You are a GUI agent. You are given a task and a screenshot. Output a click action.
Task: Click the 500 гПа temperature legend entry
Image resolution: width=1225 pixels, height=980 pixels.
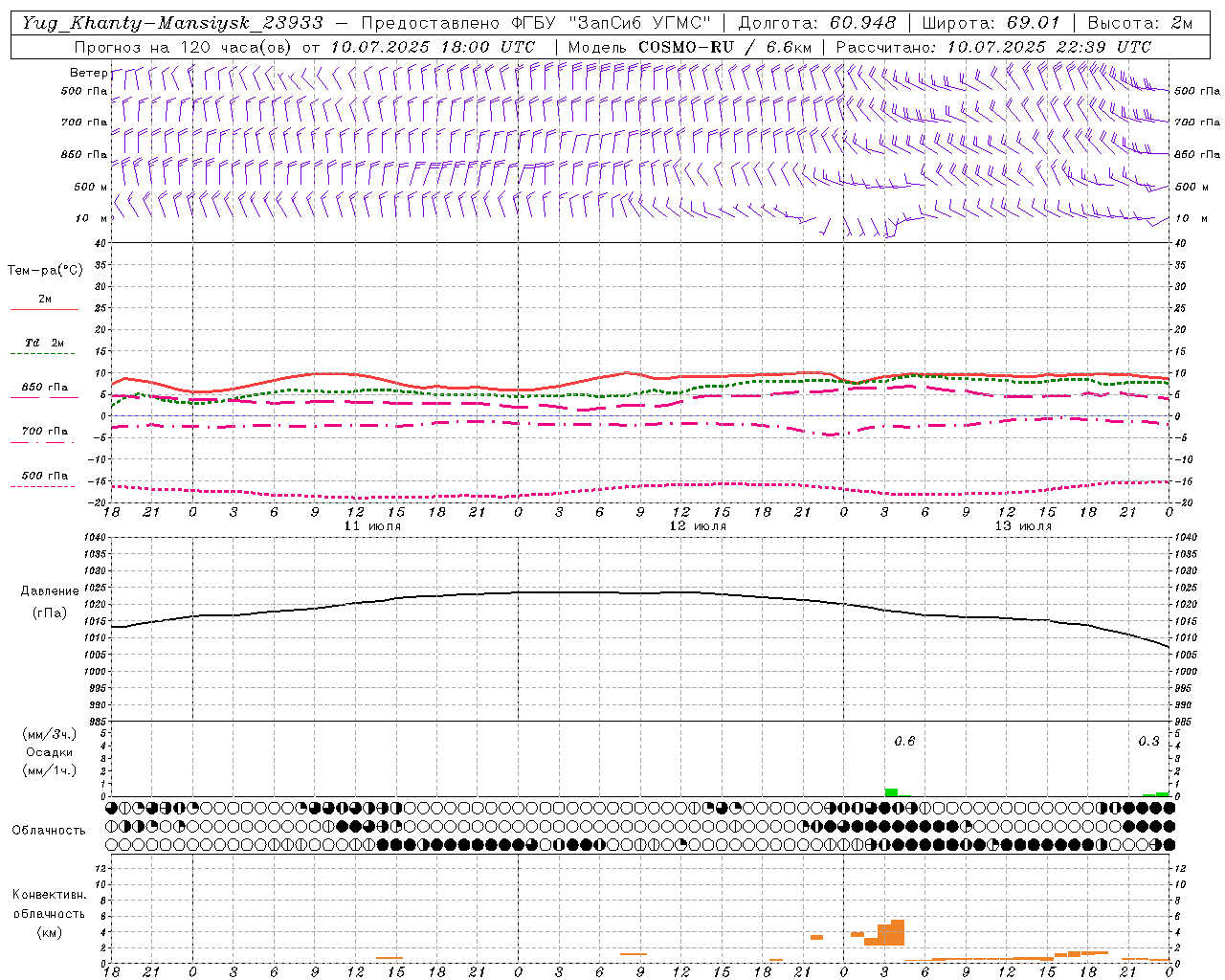(x=45, y=475)
